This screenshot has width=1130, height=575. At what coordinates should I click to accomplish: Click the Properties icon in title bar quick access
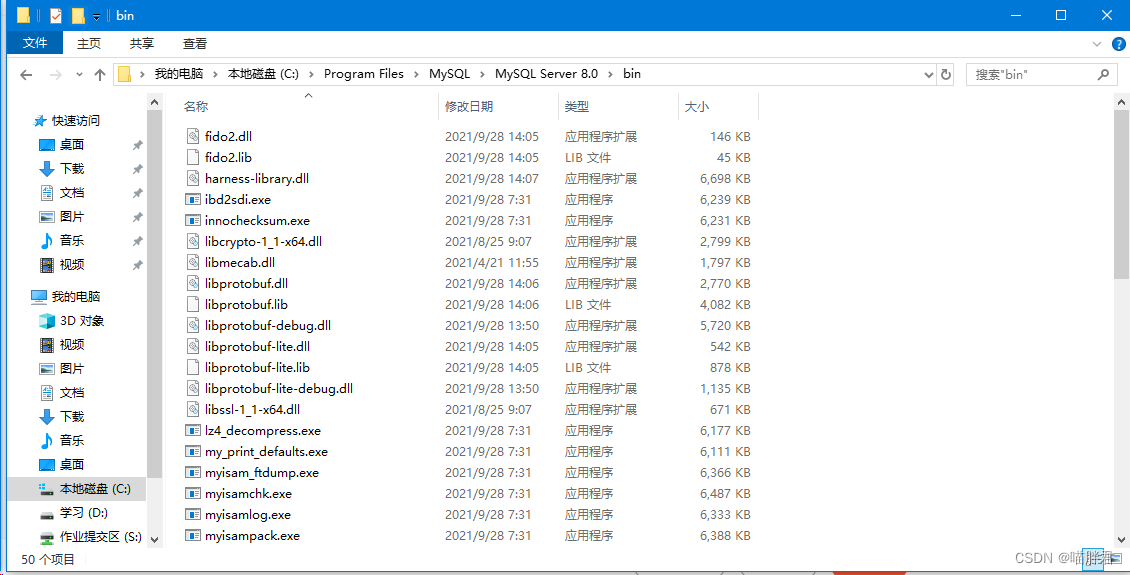point(55,15)
